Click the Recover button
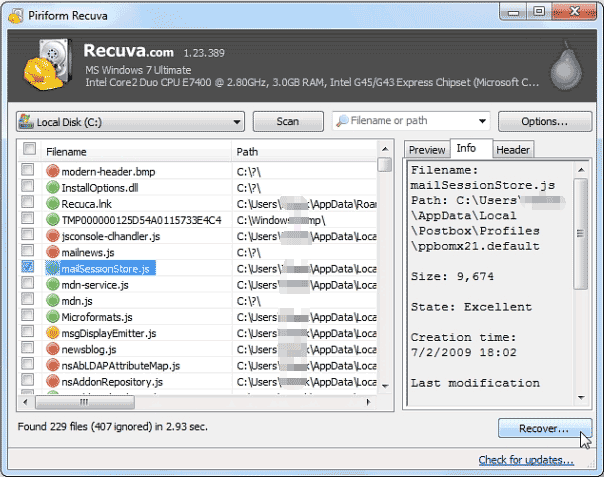 pos(544,428)
